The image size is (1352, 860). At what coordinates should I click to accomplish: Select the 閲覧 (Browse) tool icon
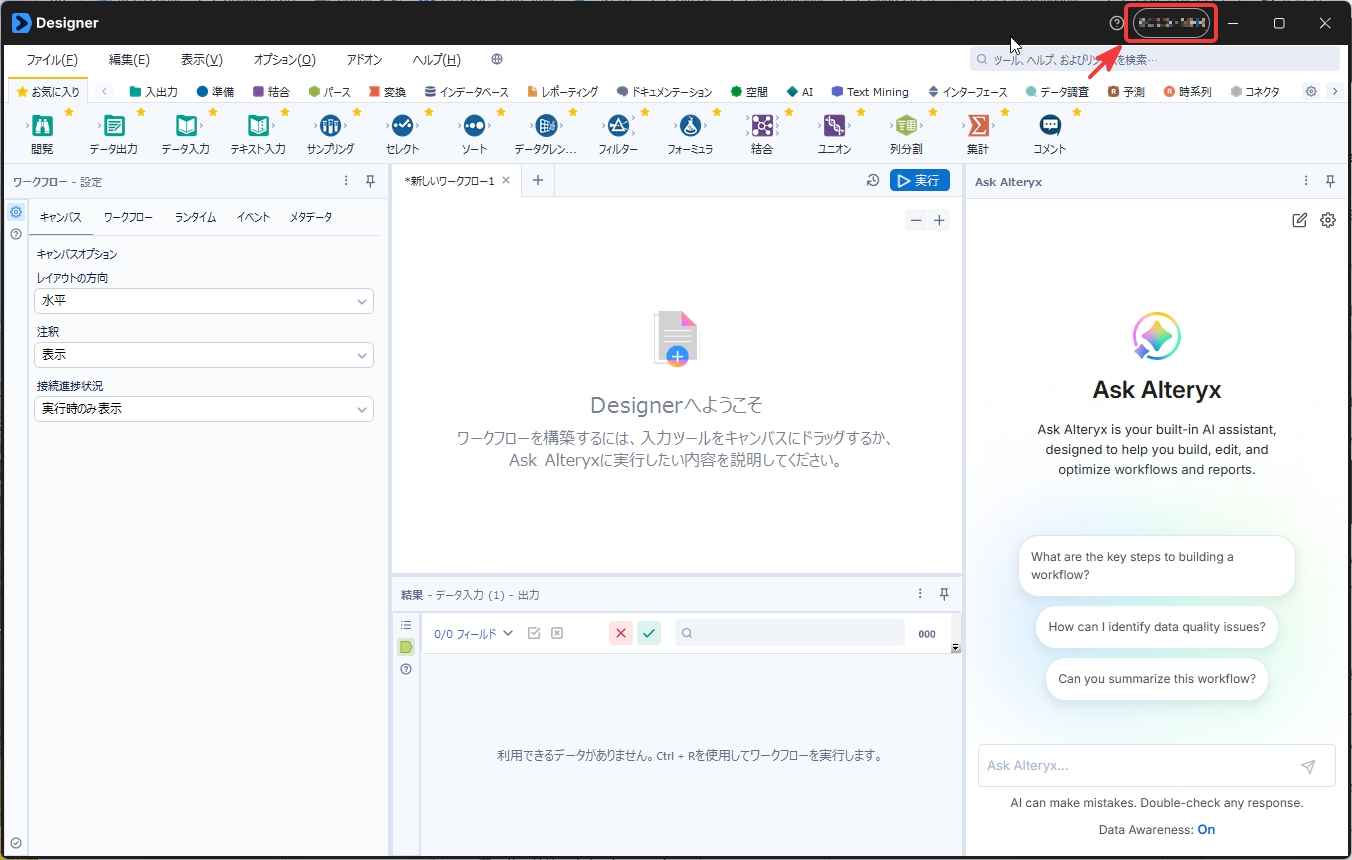42,126
